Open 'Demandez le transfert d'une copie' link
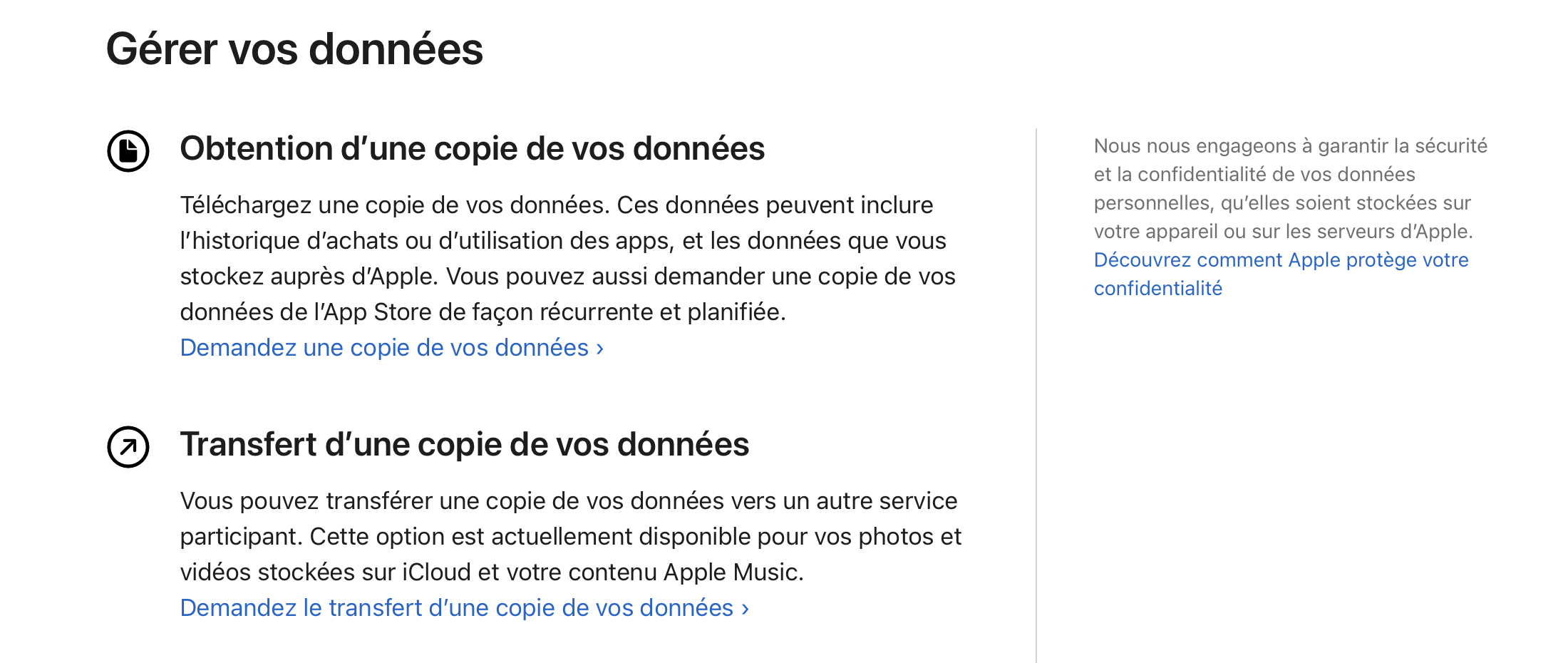The height and width of the screenshot is (663, 1568). pos(465,608)
